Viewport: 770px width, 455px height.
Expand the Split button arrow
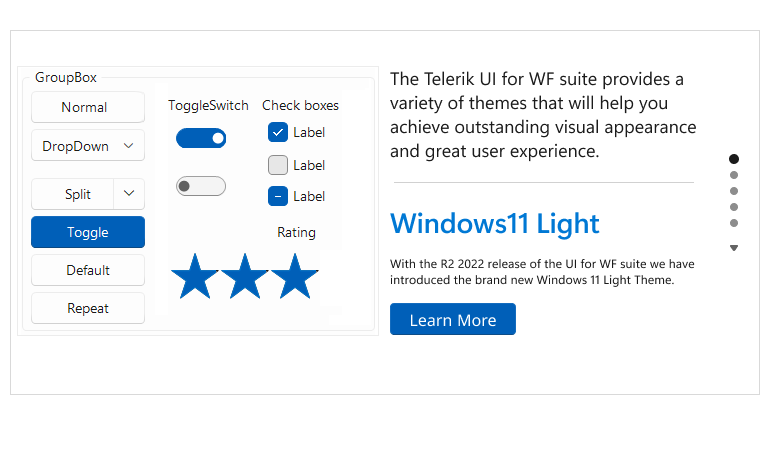pyautogui.click(x=129, y=193)
